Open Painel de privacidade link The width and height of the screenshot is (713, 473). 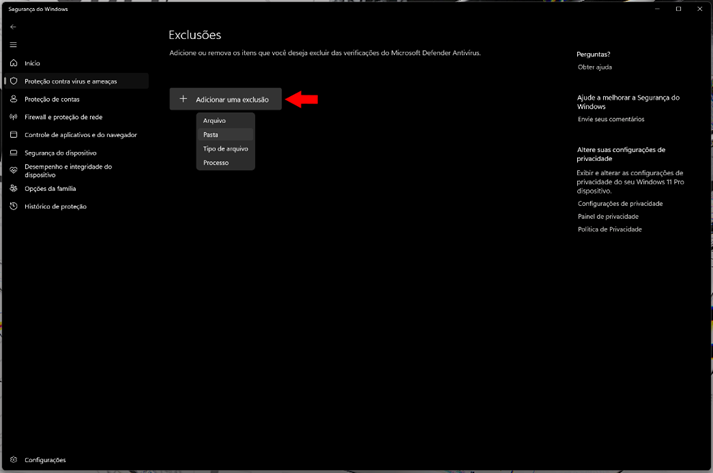608,216
